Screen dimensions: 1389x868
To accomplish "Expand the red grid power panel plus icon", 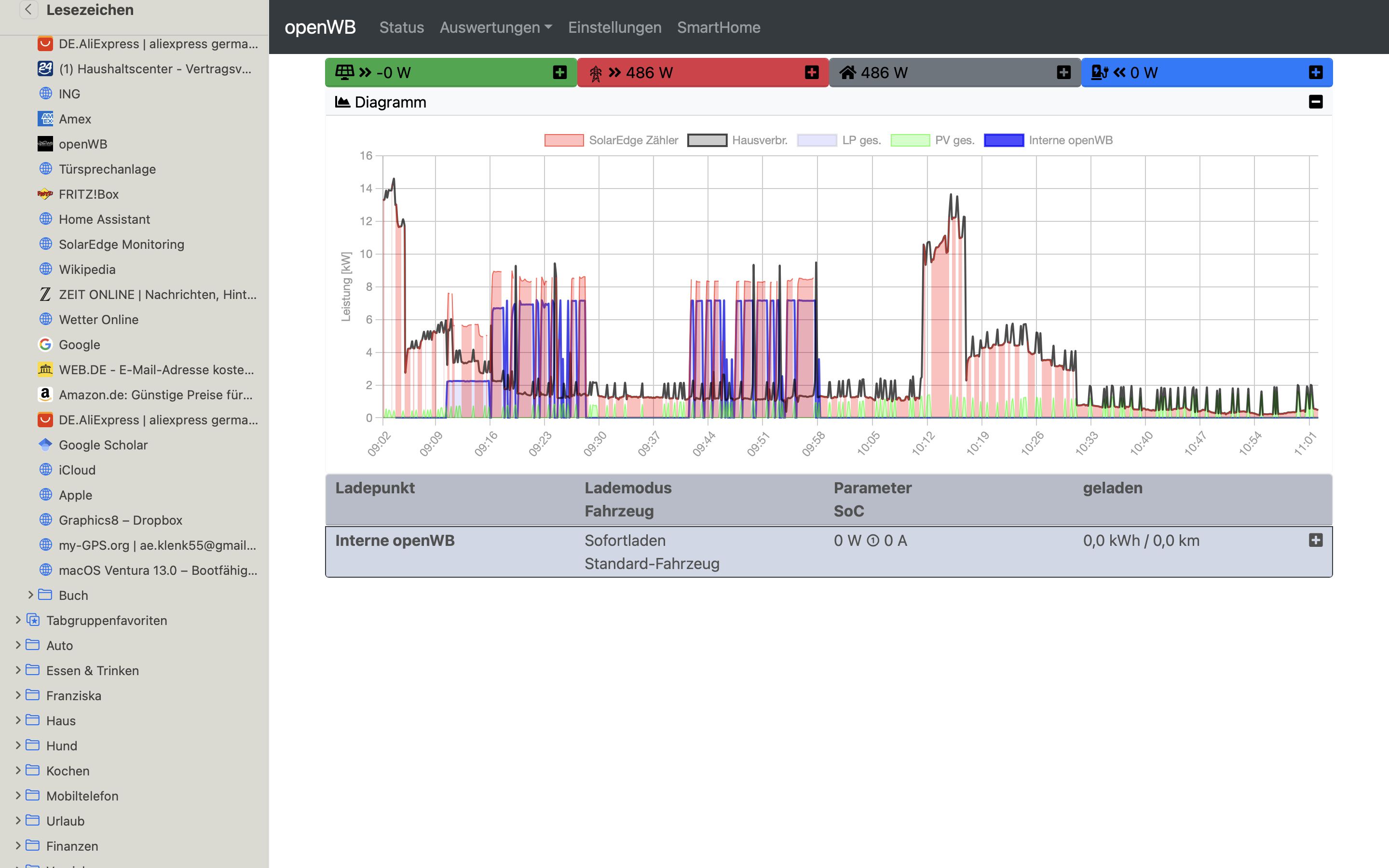I will 812,72.
